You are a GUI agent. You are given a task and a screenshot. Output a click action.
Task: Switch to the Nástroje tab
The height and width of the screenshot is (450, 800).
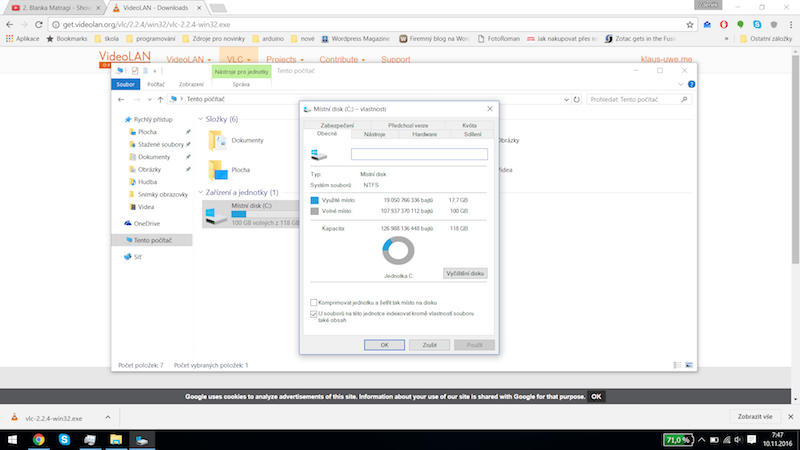(375, 133)
